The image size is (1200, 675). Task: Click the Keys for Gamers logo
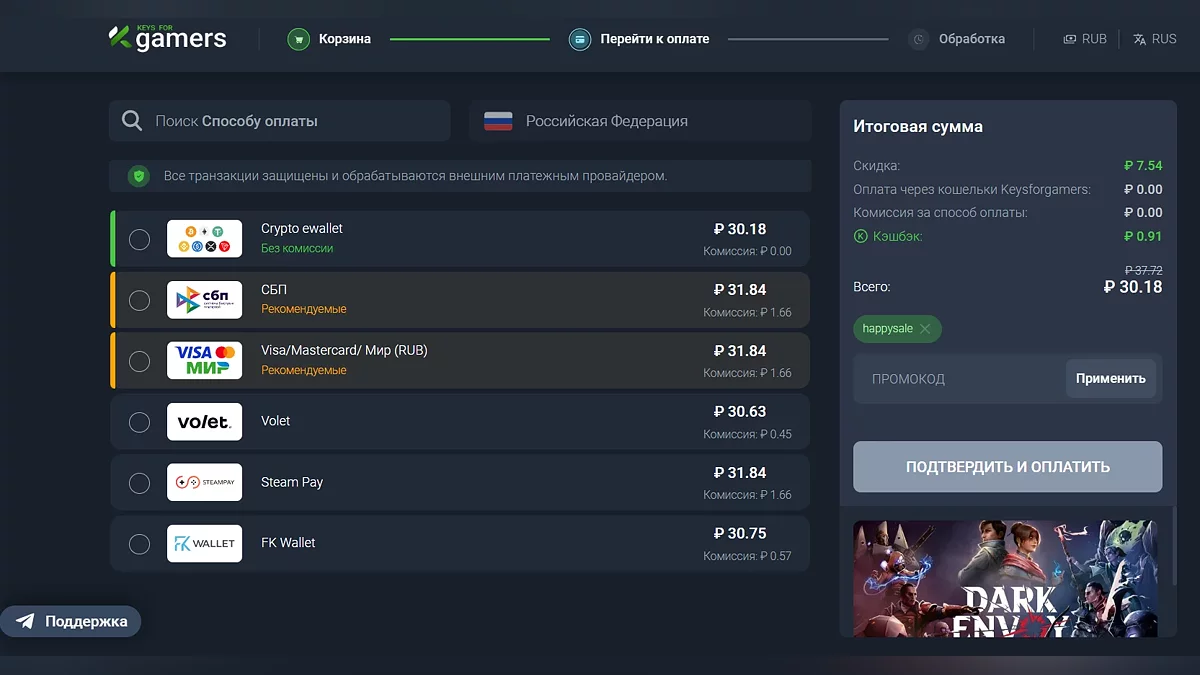(168, 38)
